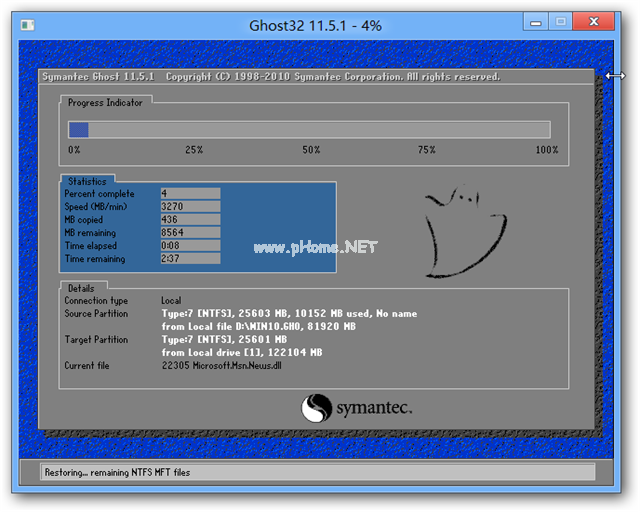Click the 'Current file' label
Viewport: 640px width, 512px height.
point(87,365)
